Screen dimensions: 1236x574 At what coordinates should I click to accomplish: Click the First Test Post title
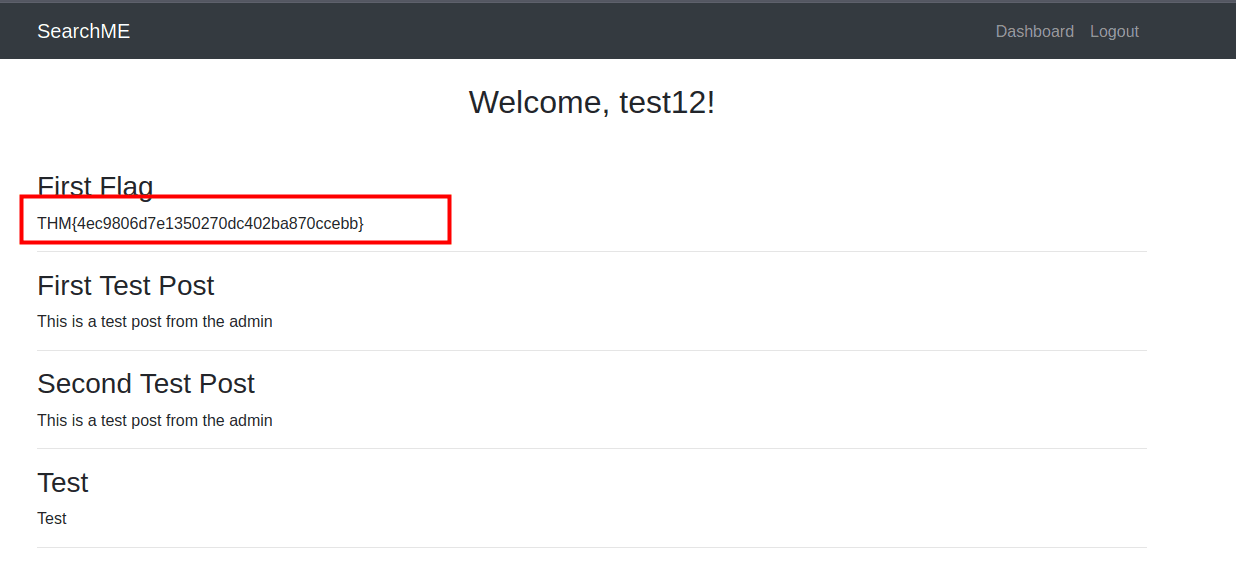click(125, 285)
